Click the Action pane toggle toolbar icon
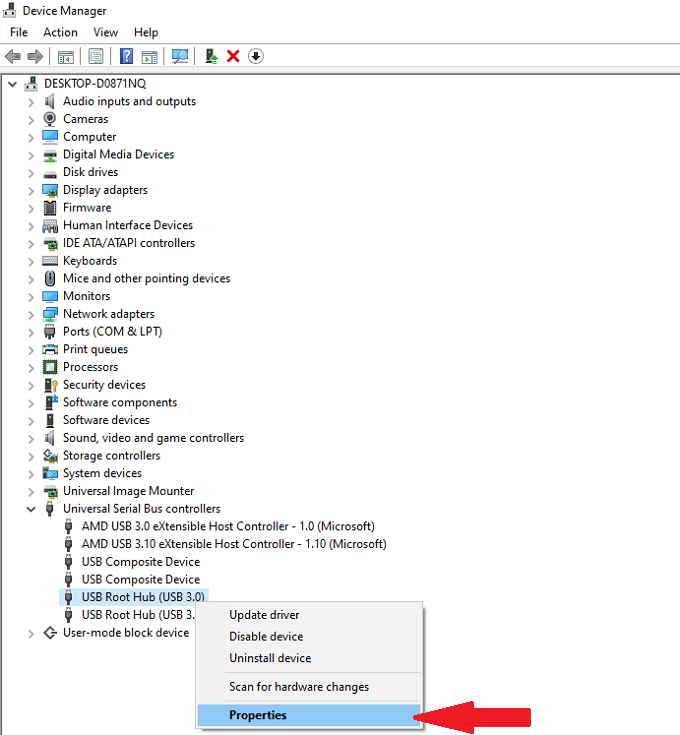 click(x=149, y=57)
